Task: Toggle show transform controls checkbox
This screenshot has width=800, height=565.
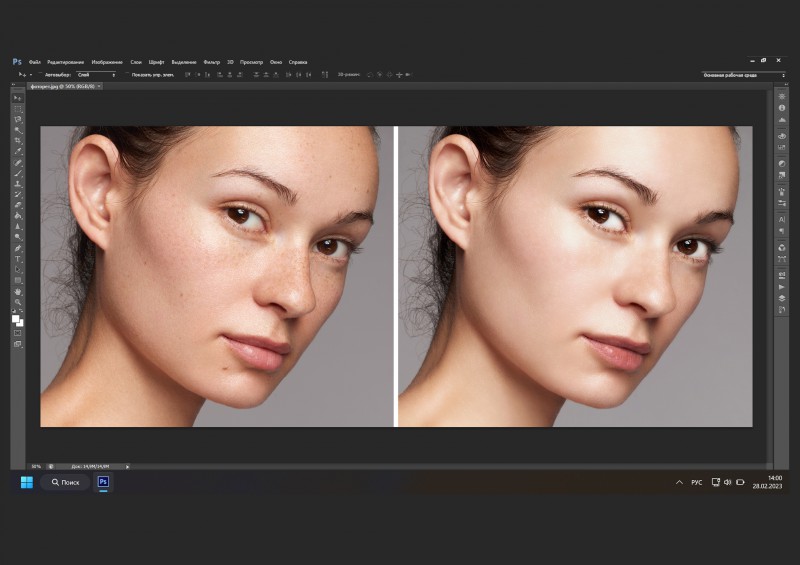Action: tap(128, 75)
